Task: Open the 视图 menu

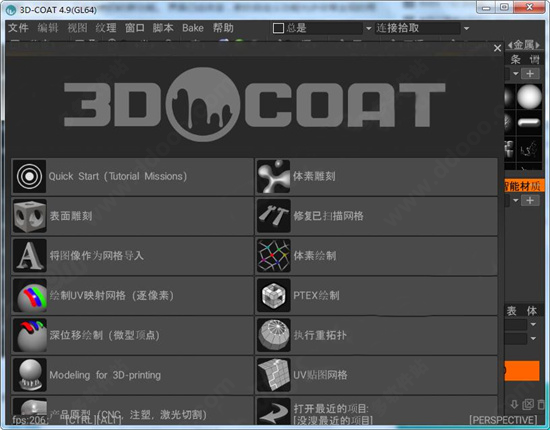Action: tap(77, 28)
